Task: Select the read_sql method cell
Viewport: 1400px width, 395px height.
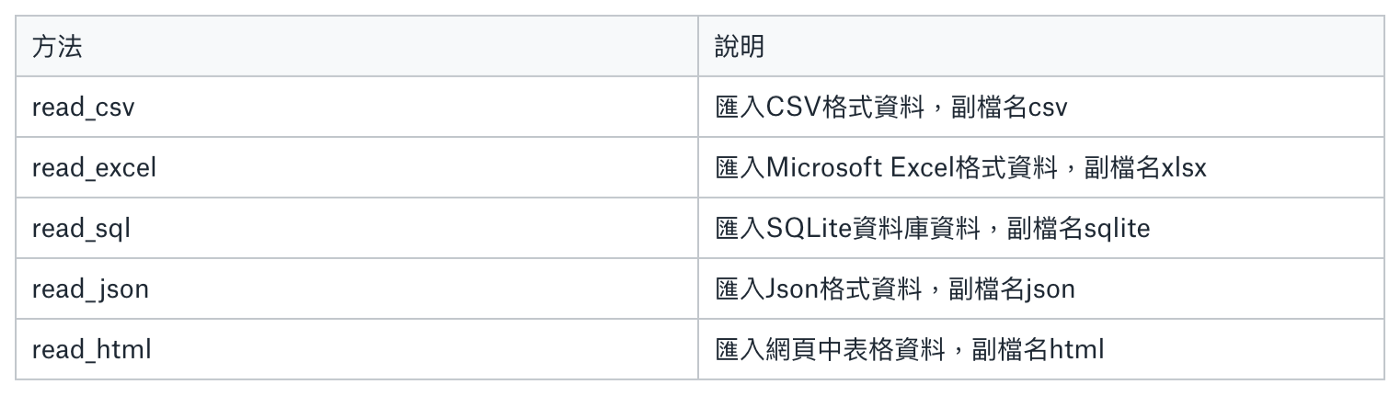Action: point(357,228)
